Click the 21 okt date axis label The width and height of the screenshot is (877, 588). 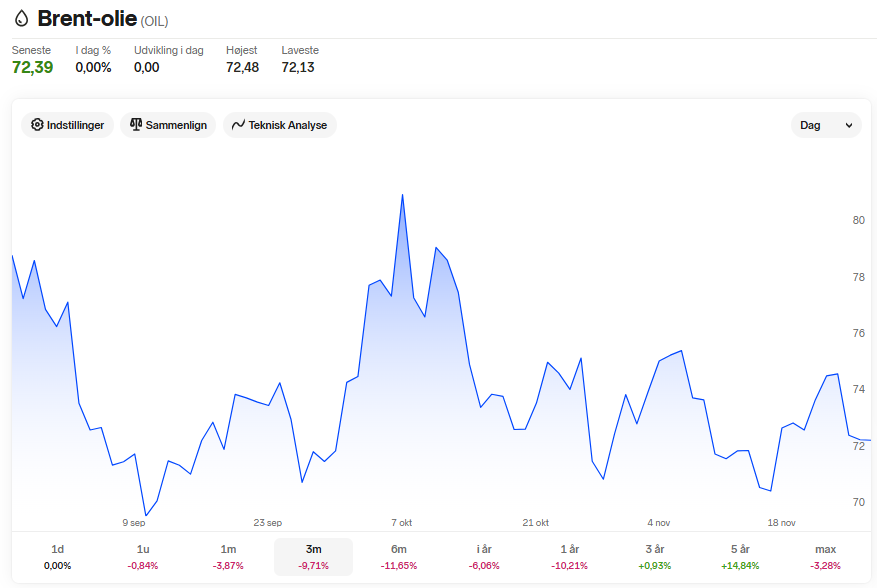tap(535, 523)
